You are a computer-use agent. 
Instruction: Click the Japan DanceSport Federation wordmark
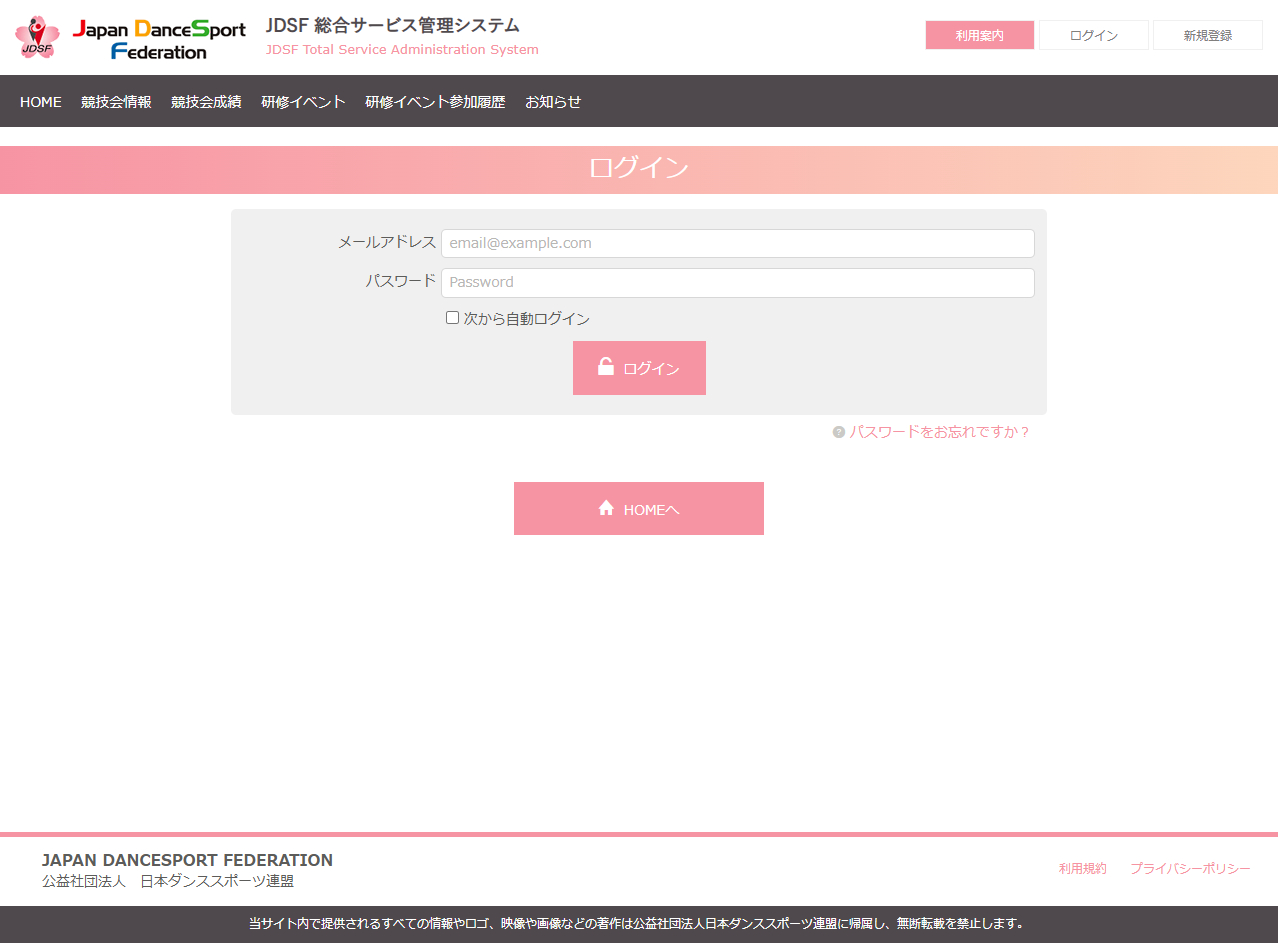click(159, 39)
